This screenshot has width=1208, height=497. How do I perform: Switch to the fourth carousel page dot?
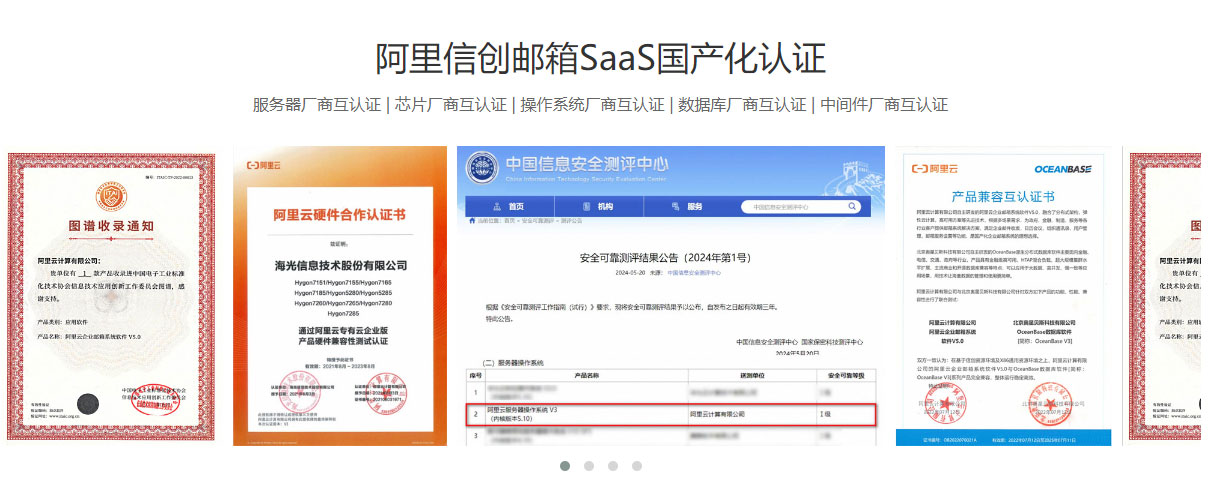[637, 466]
